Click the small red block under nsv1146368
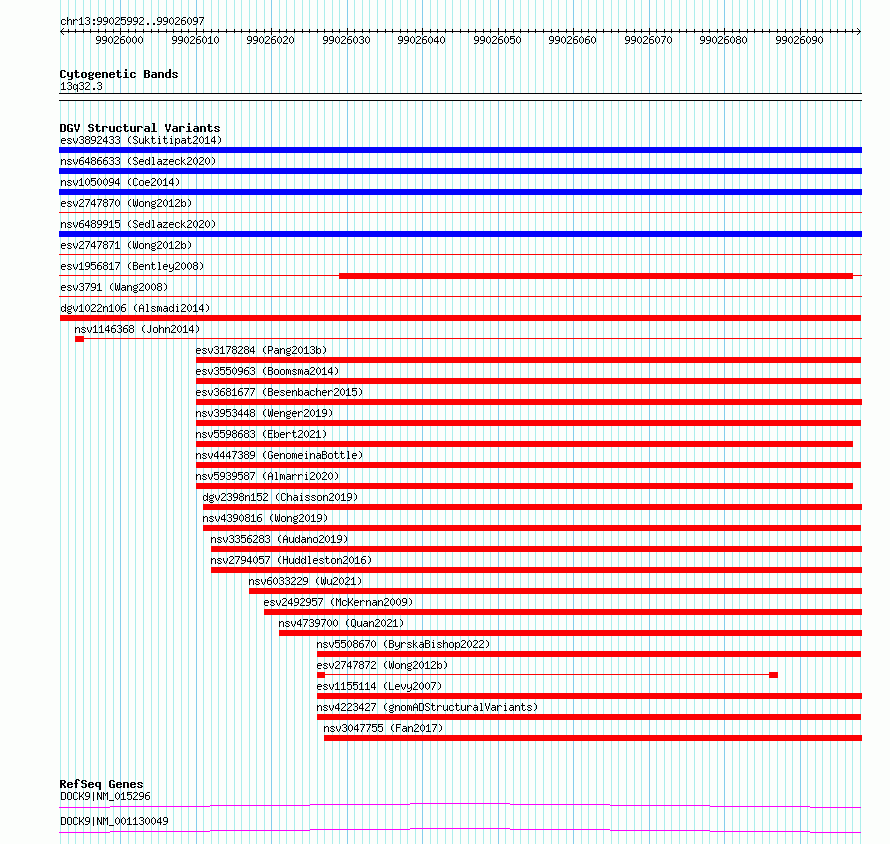This screenshot has width=890, height=844. tap(79, 339)
